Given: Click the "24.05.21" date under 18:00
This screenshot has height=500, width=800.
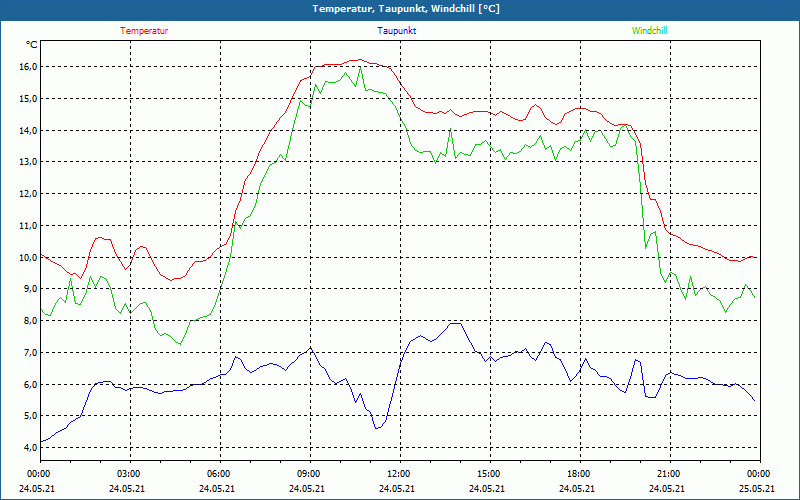Looking at the screenshot, I should click(577, 488).
